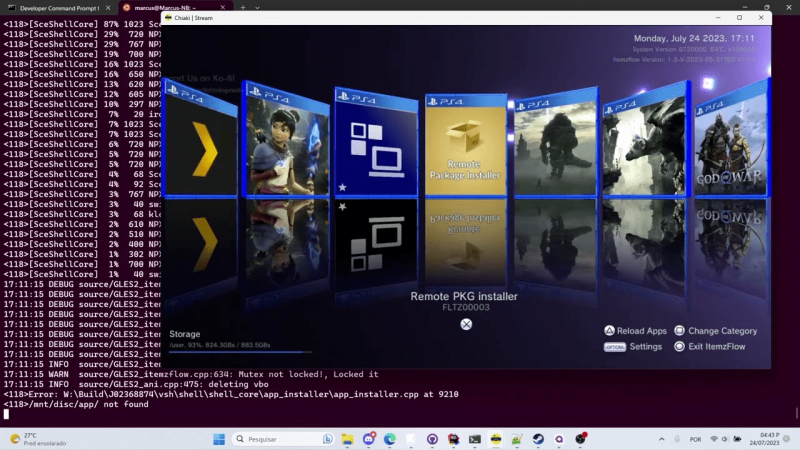
Task: Click the square icon beside Change Category
Action: pos(679,331)
